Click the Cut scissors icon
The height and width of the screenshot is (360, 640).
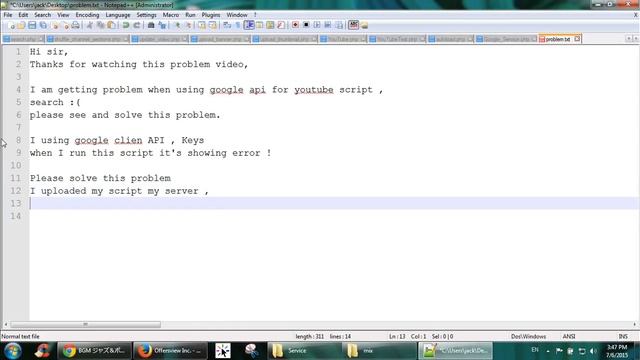tap(90, 25)
